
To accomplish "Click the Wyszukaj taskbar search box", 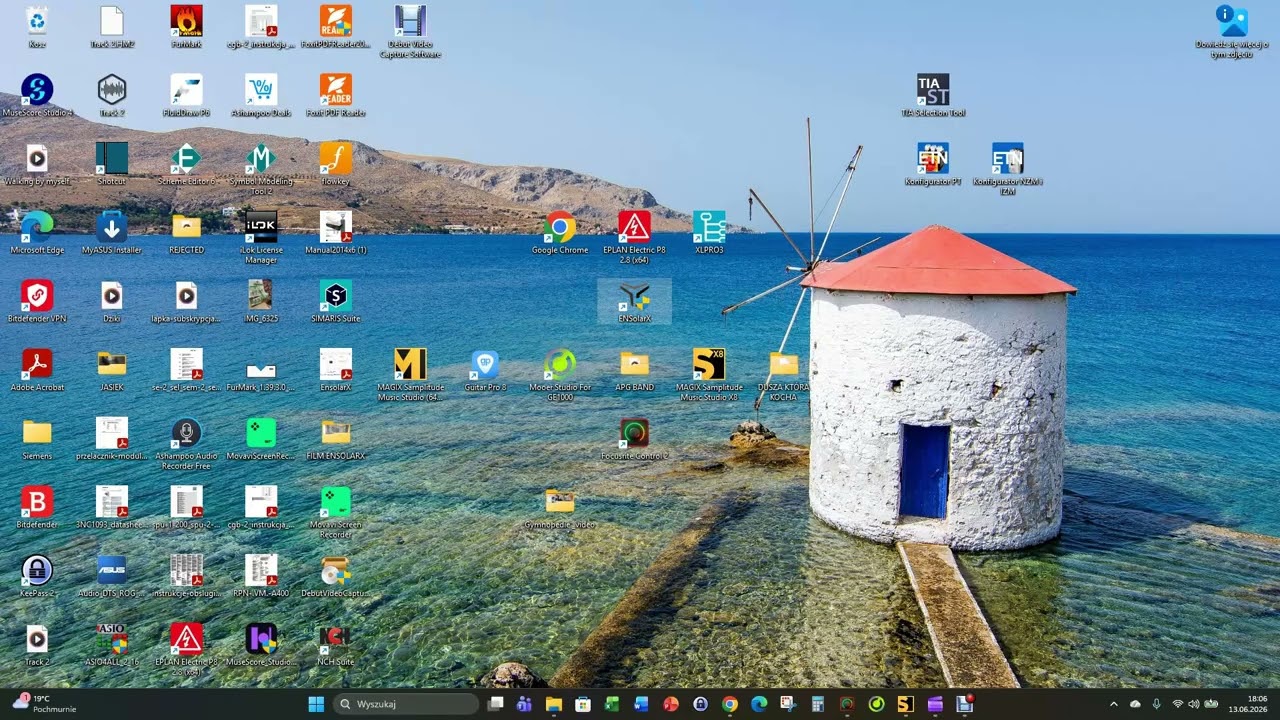I will point(407,704).
